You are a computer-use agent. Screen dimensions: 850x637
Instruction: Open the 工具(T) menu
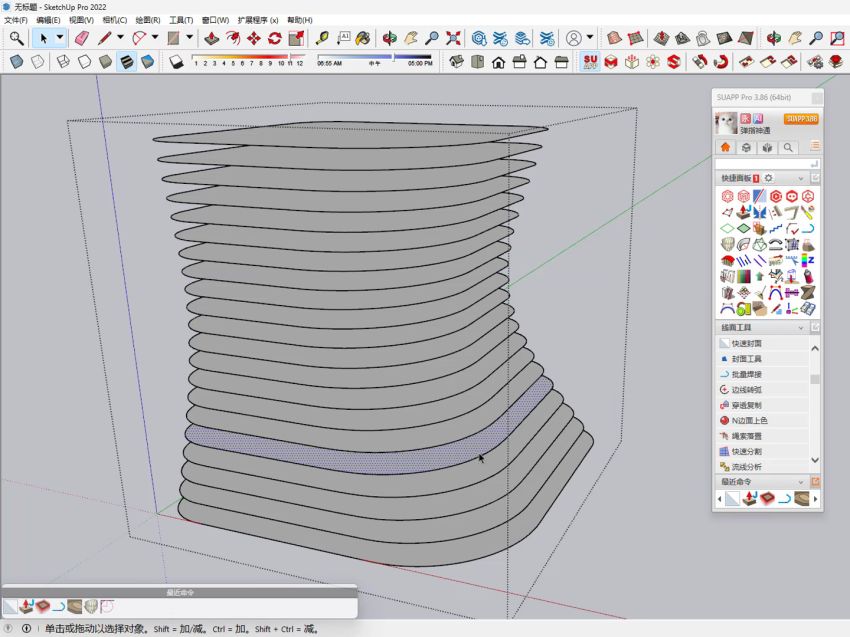coord(181,20)
